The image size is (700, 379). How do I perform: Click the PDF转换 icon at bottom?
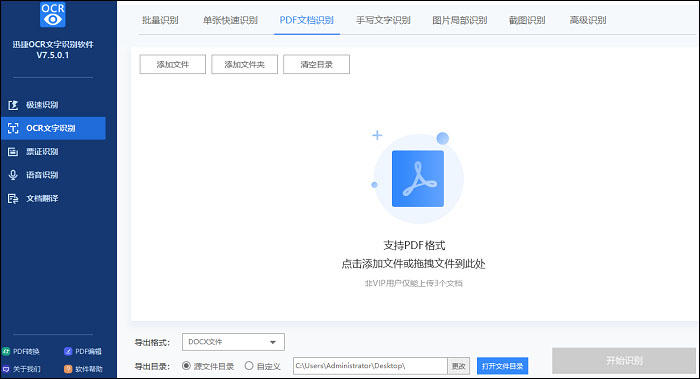tap(6, 351)
